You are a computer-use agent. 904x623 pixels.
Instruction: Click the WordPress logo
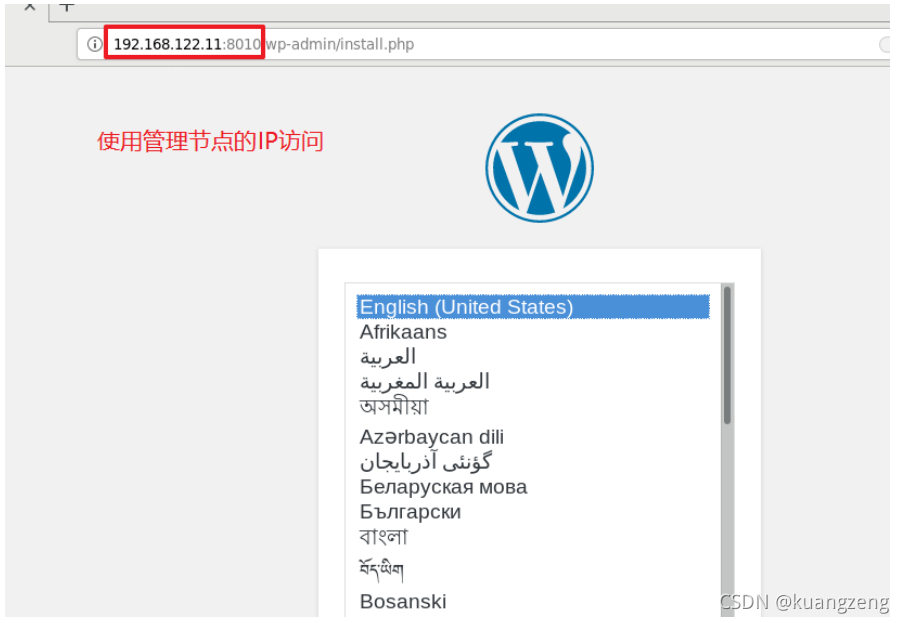(x=540, y=168)
